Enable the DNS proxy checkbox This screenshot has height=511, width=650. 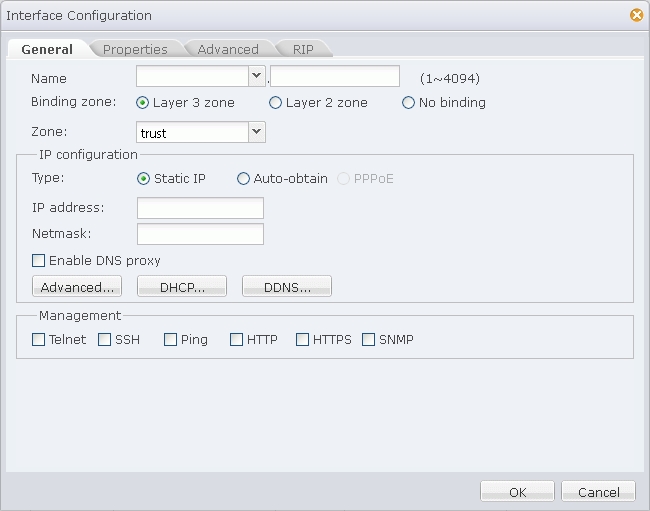[39, 261]
